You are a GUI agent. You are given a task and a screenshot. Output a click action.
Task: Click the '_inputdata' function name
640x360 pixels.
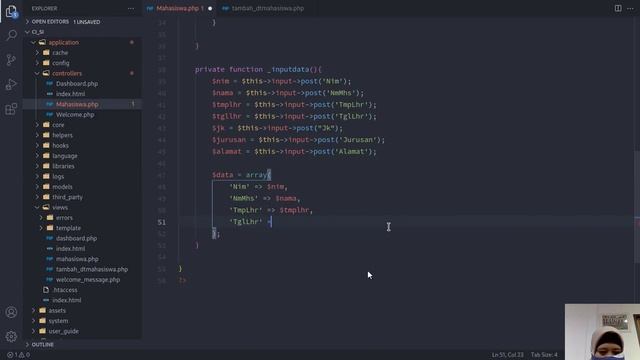pyautogui.click(x=288, y=69)
